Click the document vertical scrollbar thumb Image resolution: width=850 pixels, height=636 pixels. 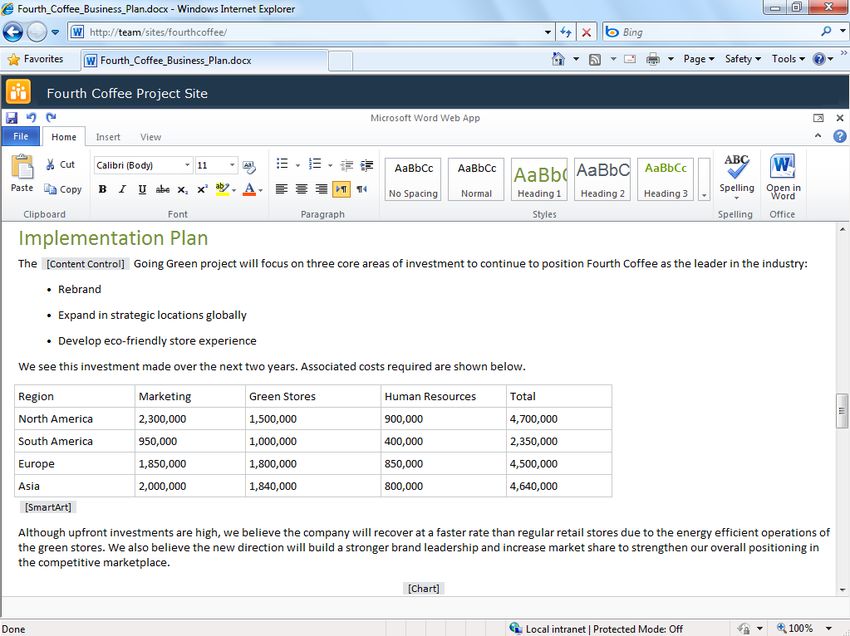(x=842, y=410)
